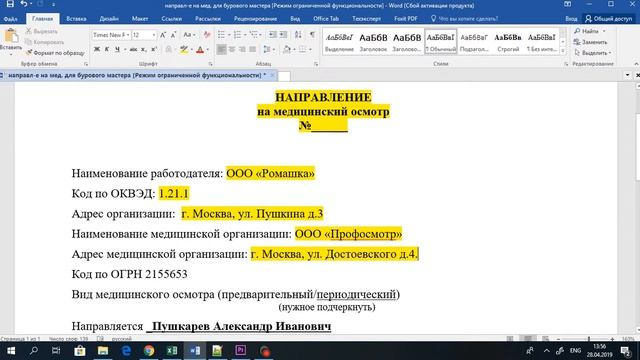Open the notification center icon
Viewport: 640px width, 360px height.
pos(625,351)
